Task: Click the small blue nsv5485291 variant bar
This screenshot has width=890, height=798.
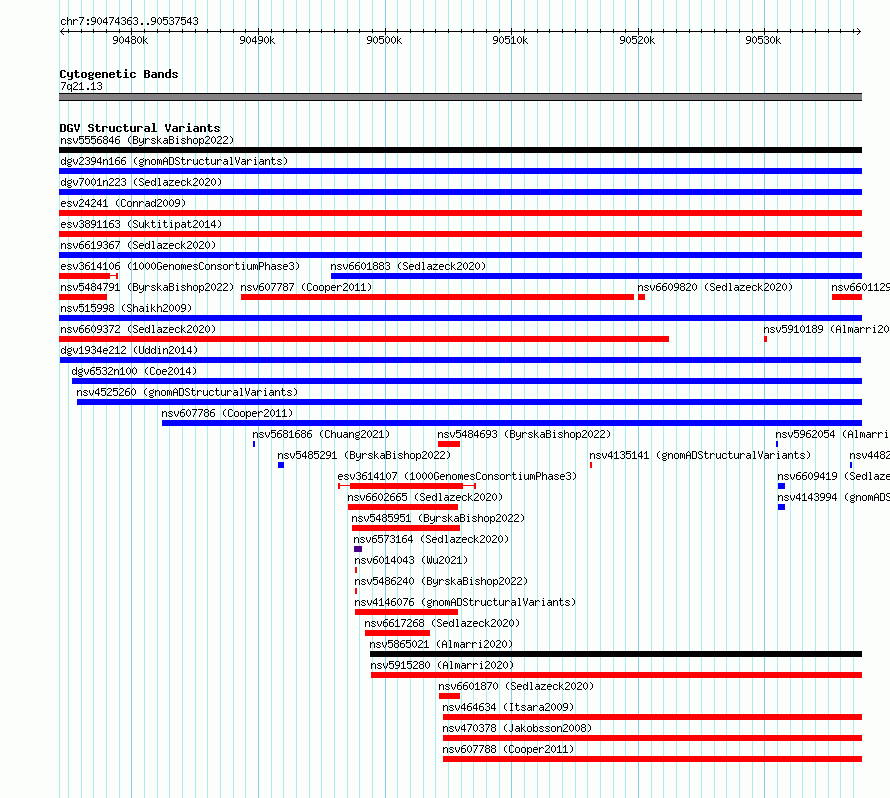Action: 281,465
